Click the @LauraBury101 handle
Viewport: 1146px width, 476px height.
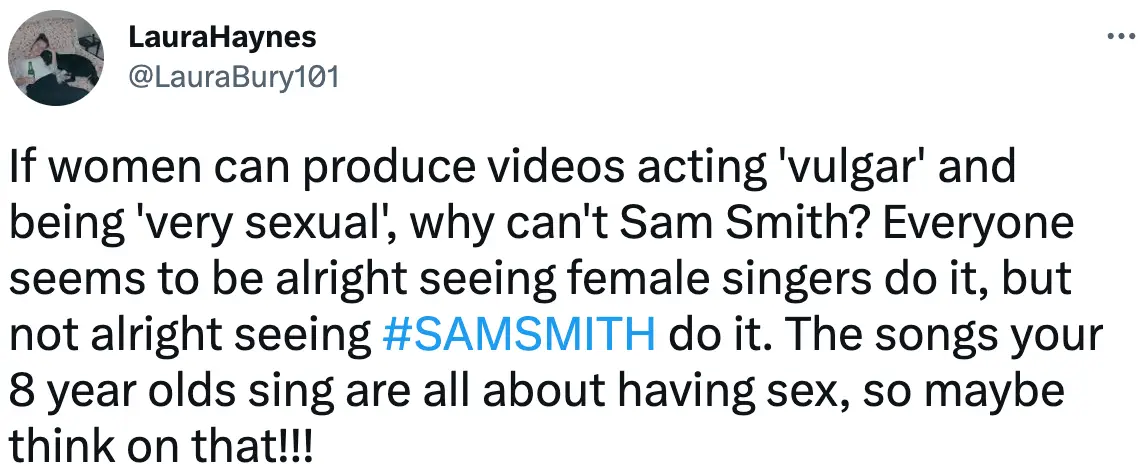[234, 77]
